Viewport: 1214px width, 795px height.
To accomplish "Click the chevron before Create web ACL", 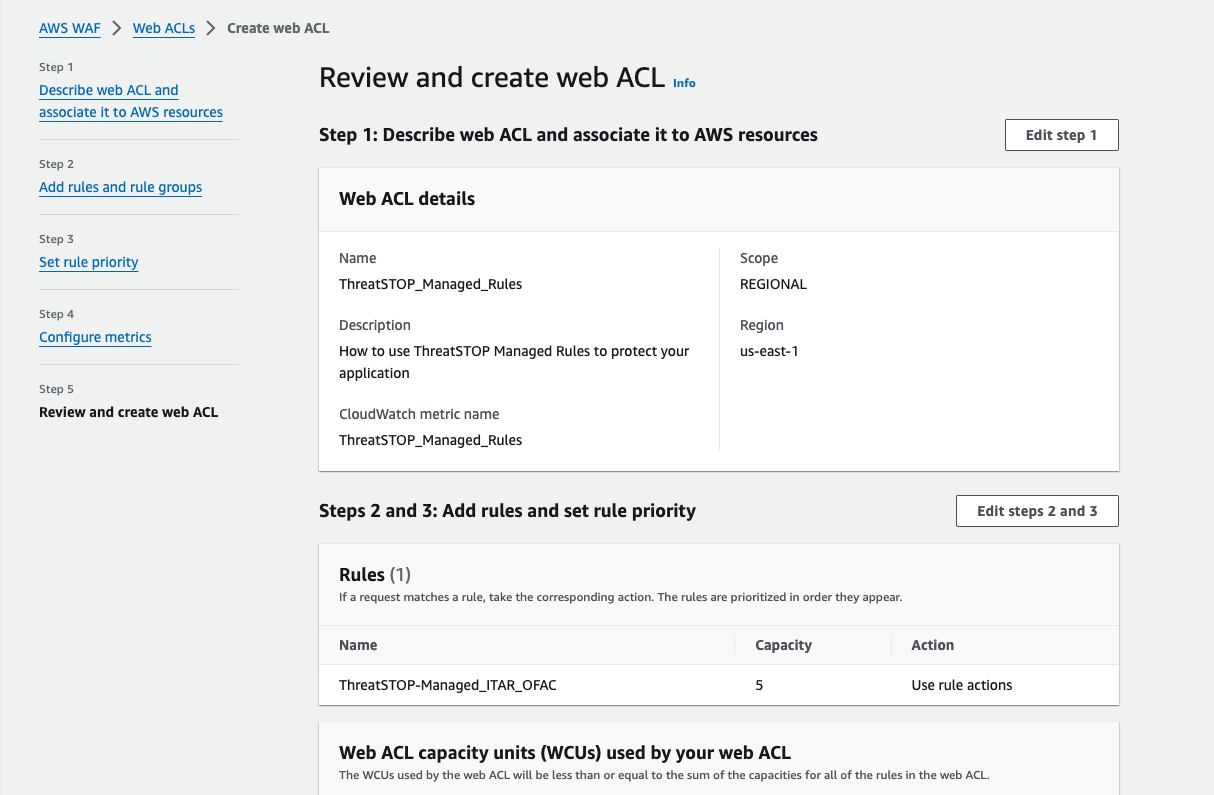I will click(211, 28).
